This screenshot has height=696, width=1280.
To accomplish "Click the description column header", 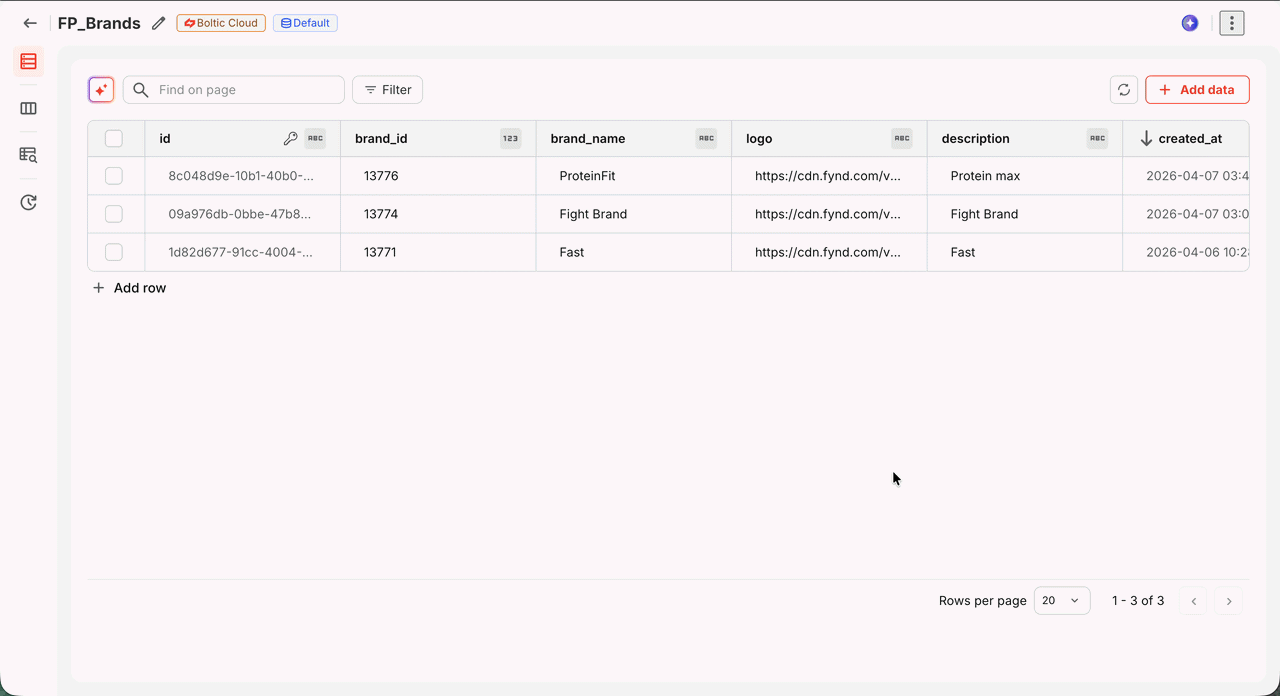I will pyautogui.click(x=1025, y=139).
